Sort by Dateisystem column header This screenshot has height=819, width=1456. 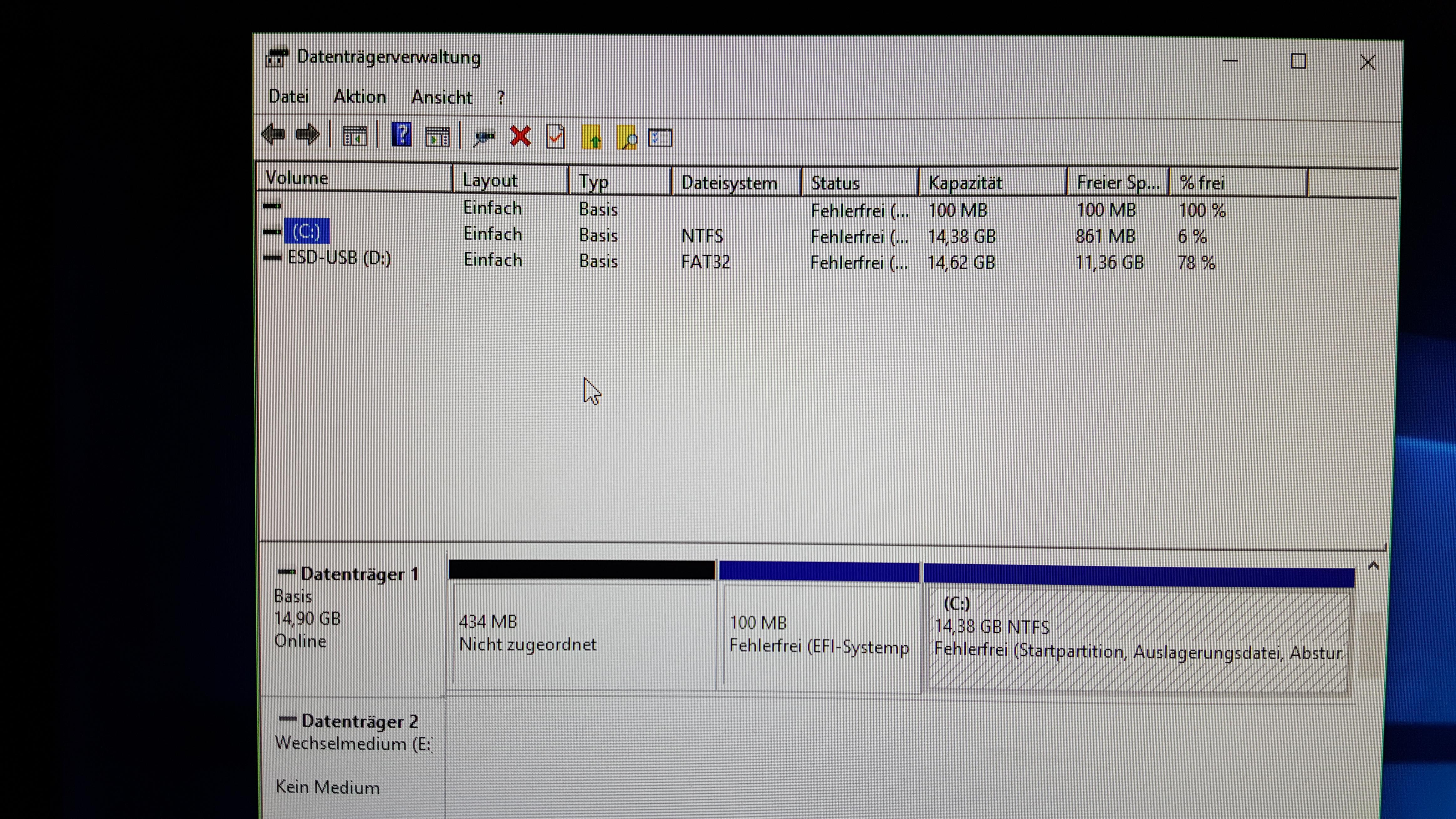[728, 183]
